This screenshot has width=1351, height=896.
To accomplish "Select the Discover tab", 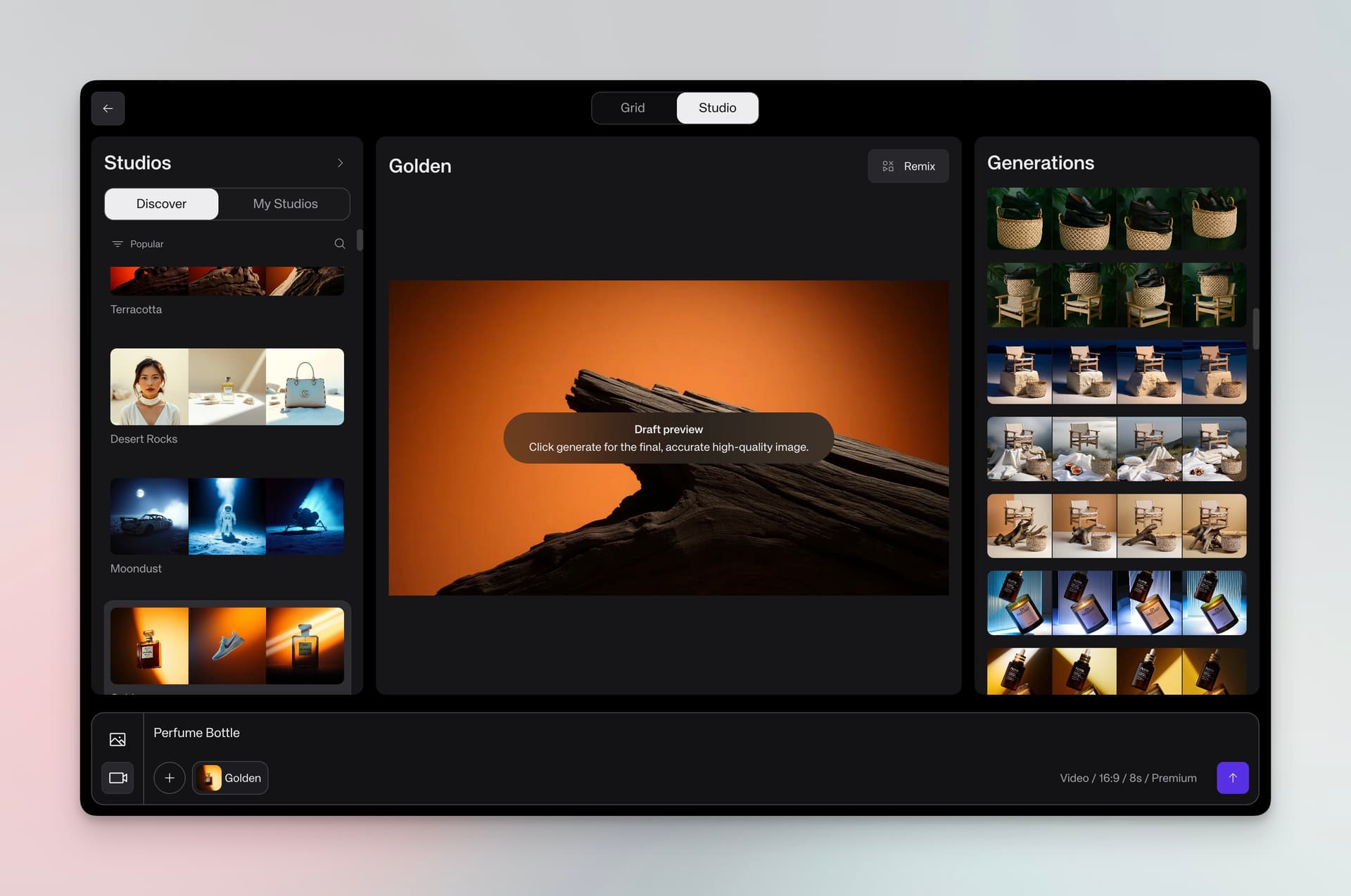I will click(161, 204).
